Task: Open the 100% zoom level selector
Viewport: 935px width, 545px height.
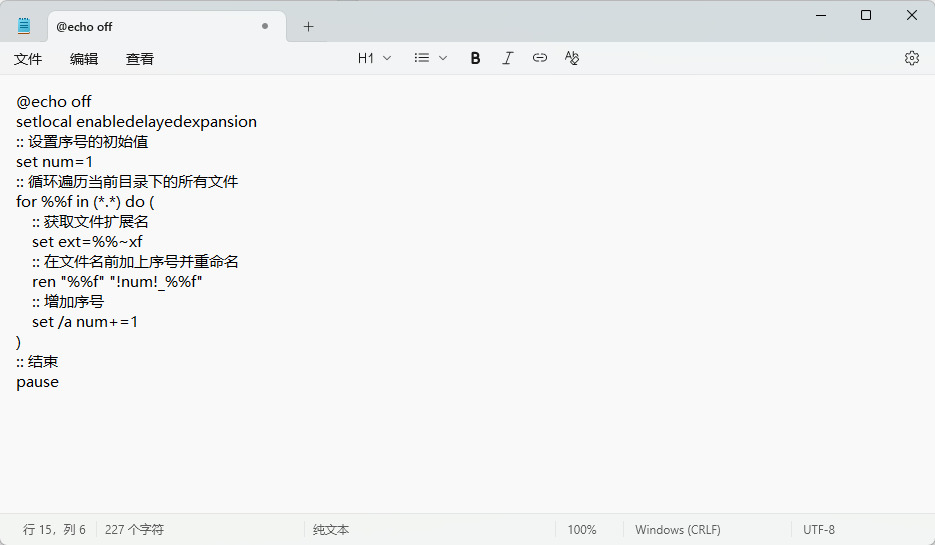Action: pos(582,530)
